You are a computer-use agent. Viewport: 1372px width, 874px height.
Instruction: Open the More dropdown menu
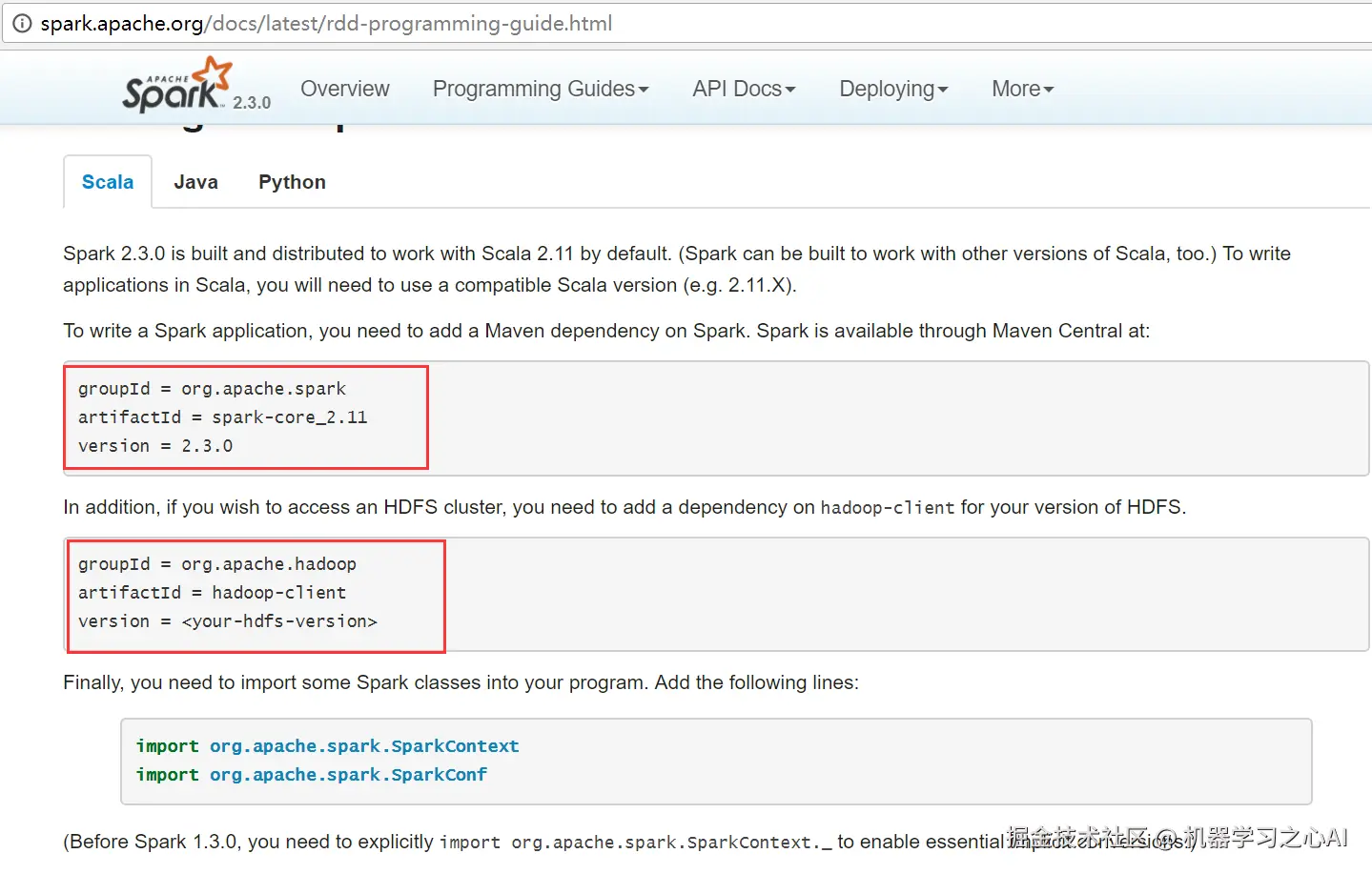pyautogui.click(x=1021, y=89)
